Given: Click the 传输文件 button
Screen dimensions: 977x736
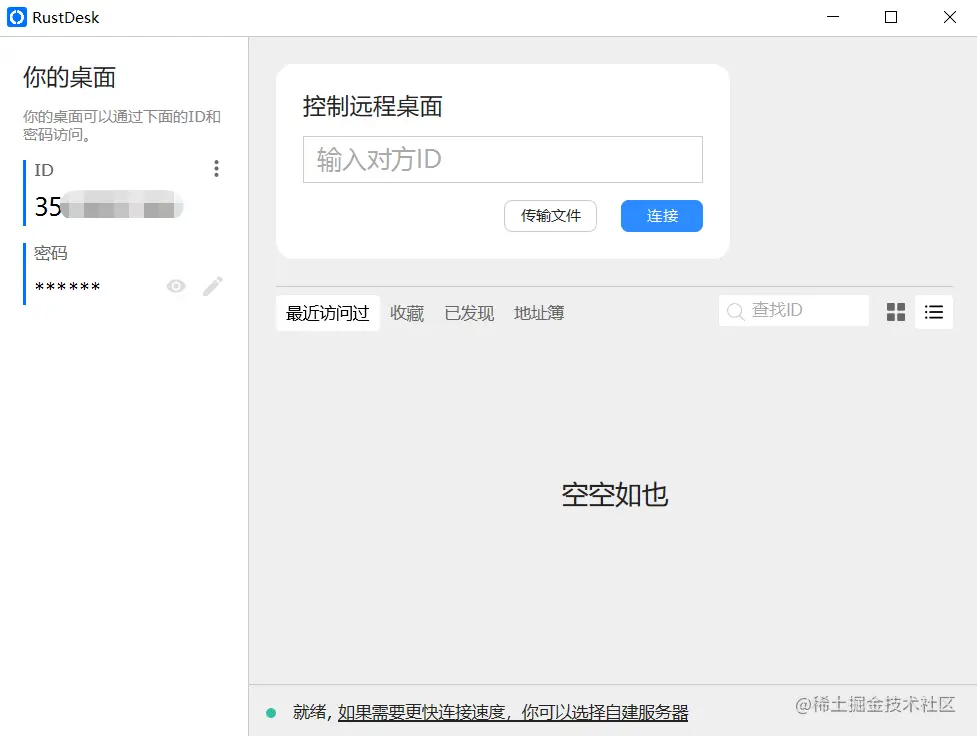Looking at the screenshot, I should click(550, 216).
